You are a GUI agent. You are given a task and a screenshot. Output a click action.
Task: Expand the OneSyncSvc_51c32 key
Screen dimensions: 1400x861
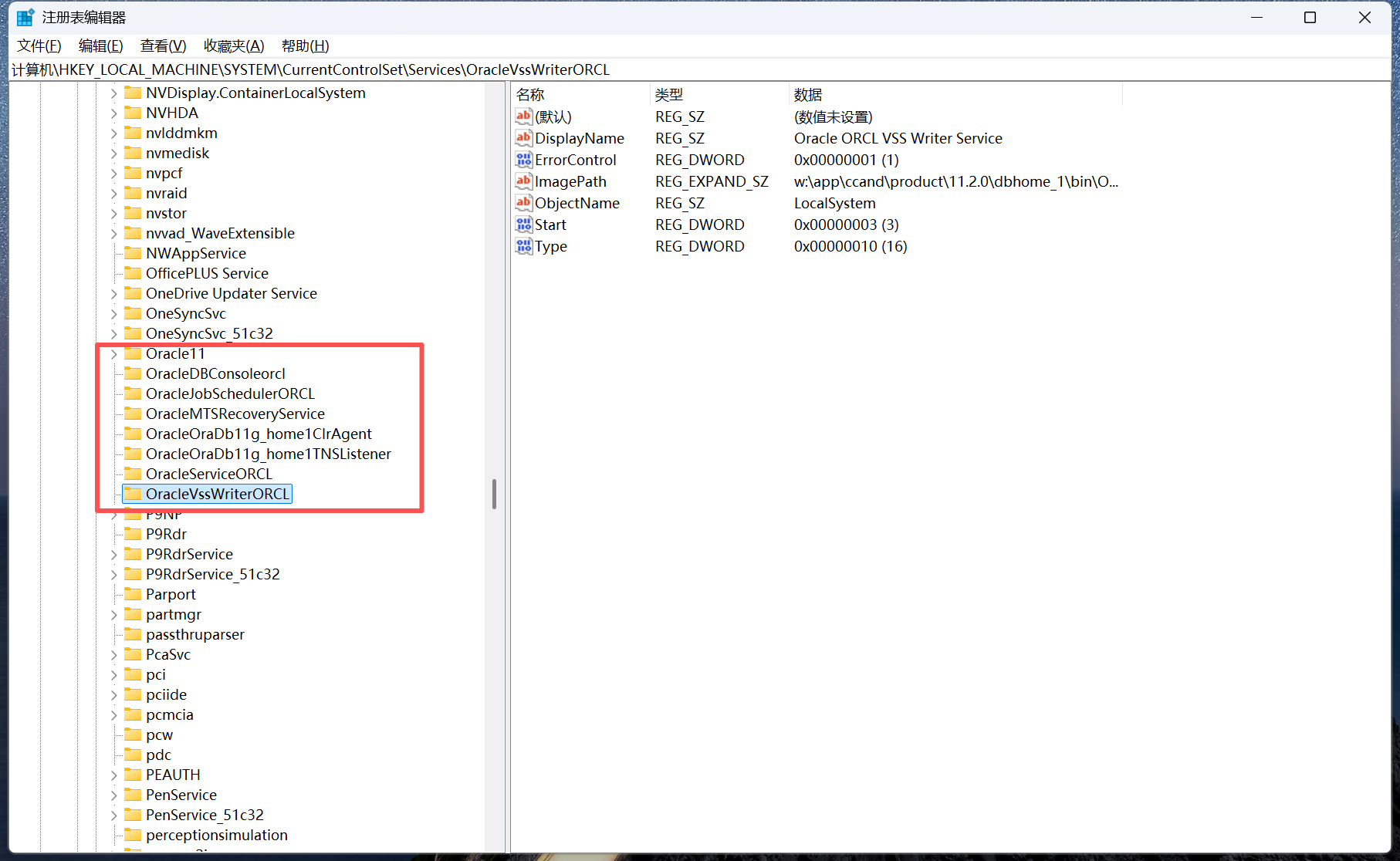pos(113,333)
